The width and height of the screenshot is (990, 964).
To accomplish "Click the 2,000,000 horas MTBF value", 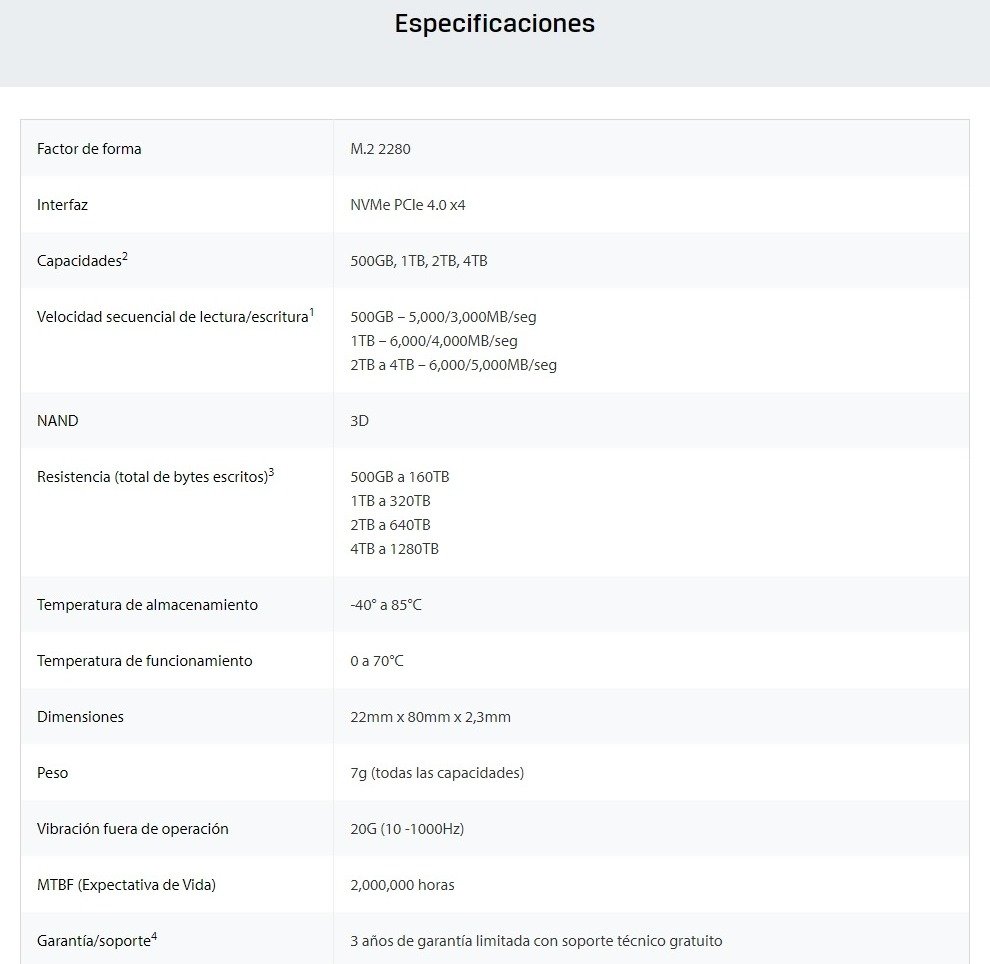I will [402, 885].
